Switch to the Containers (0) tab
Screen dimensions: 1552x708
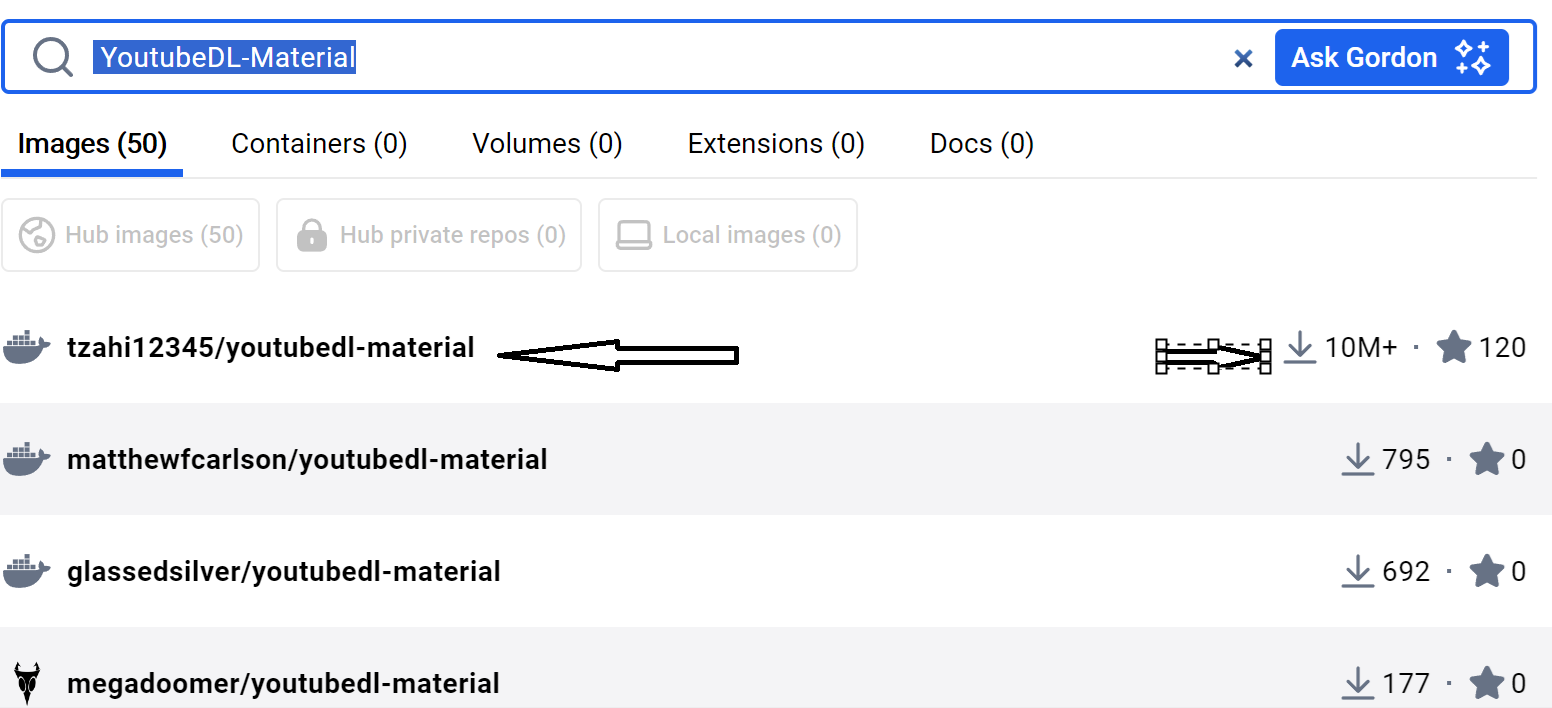[x=319, y=144]
